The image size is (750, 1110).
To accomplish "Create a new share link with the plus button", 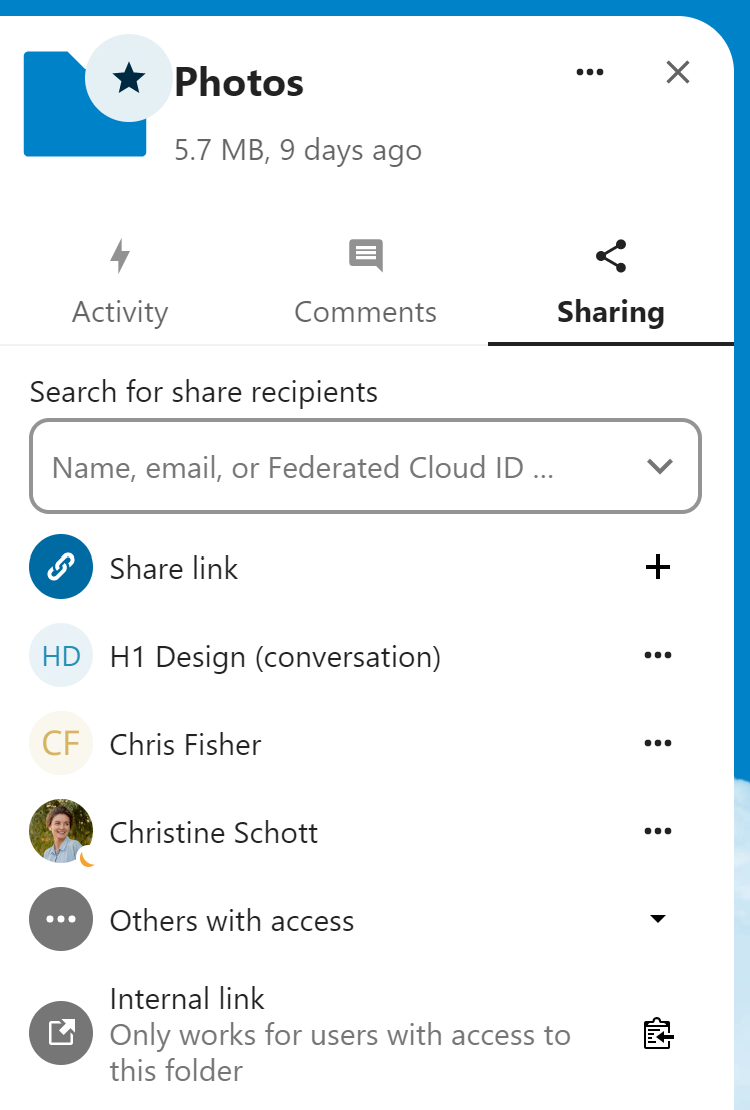I will (658, 566).
